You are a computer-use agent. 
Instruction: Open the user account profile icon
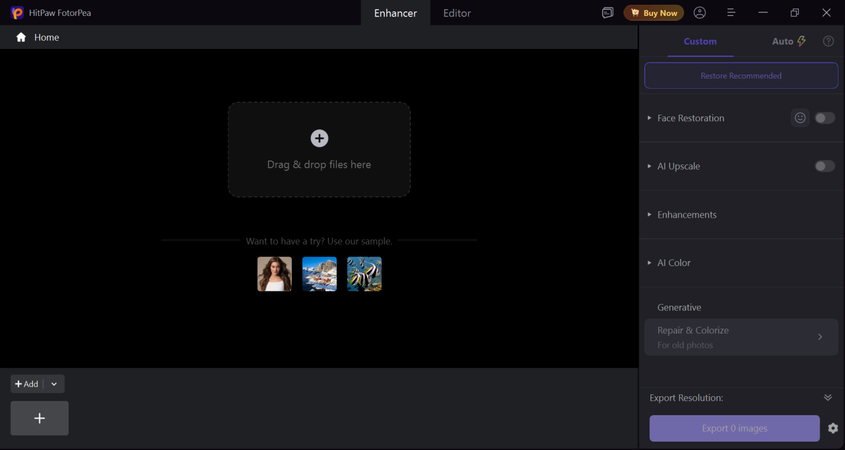click(699, 13)
